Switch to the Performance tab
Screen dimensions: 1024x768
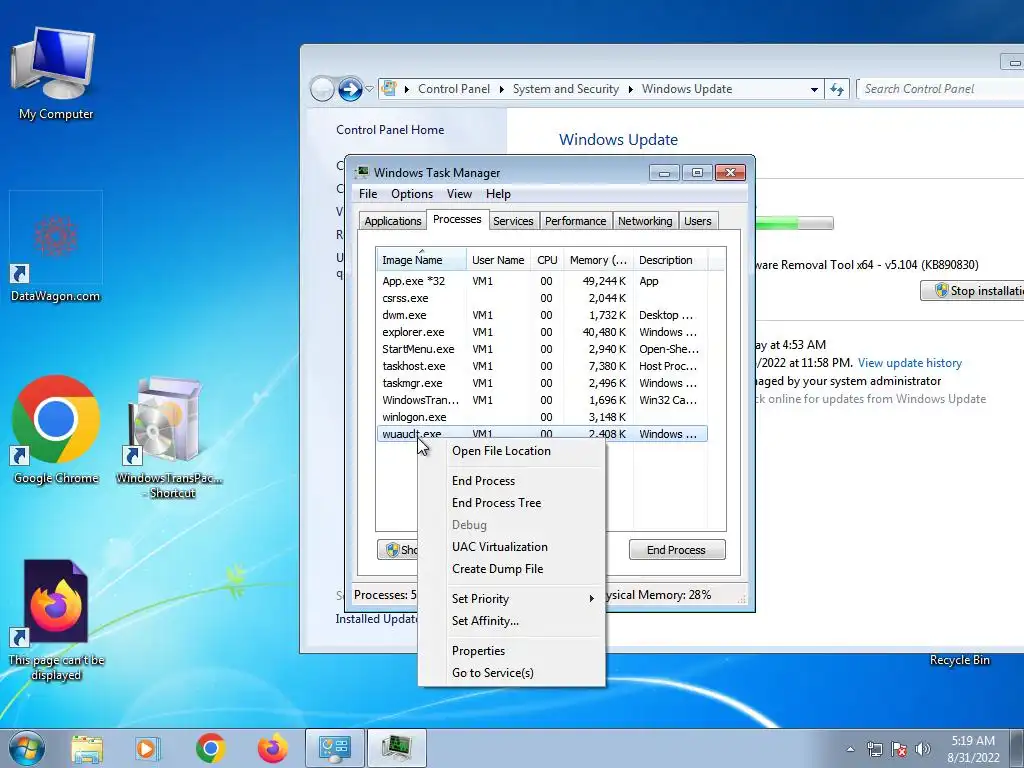coord(575,221)
